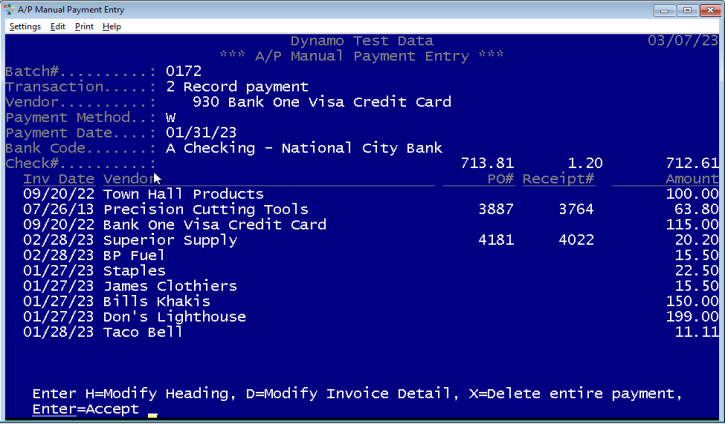Select the Bills Khakis invoice row
The image size is (725, 424).
(x=371, y=301)
